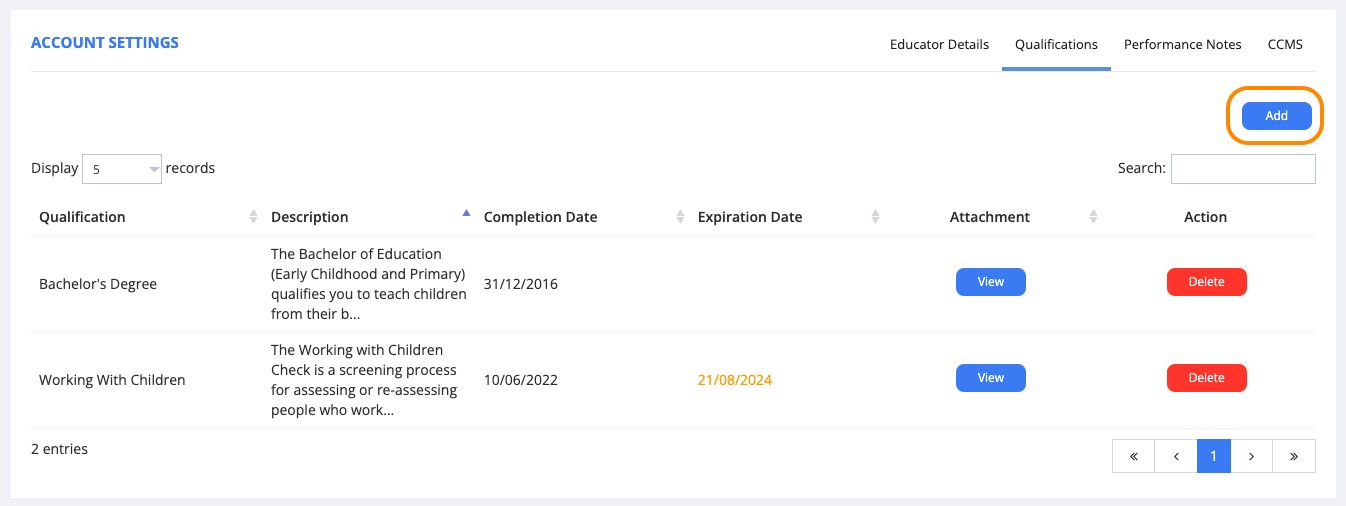Switch to Educator Details tab
The width and height of the screenshot is (1346, 506).
(x=939, y=45)
